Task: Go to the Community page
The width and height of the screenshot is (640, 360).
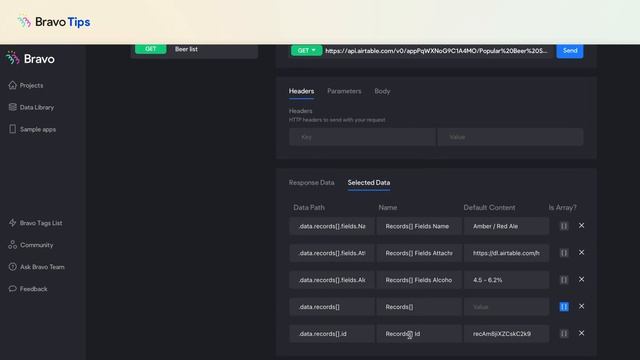Action: pyautogui.click(x=31, y=245)
